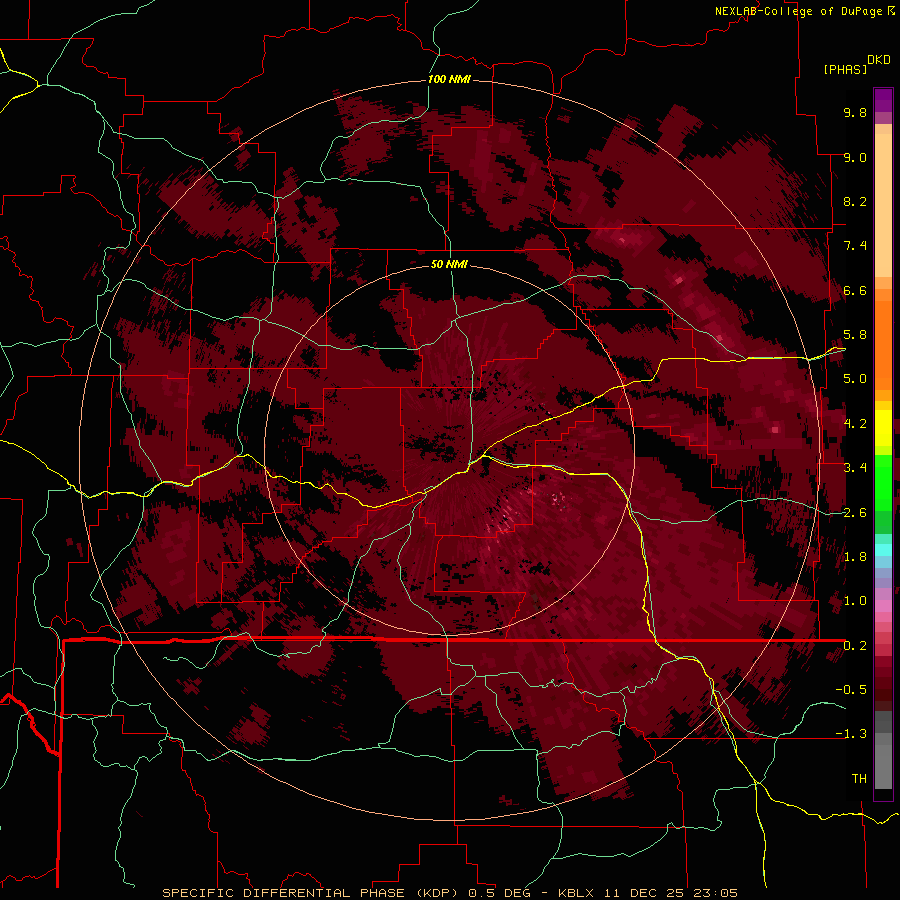900x900 pixels.
Task: Click the 5.8 scale label
Action: tap(855, 335)
